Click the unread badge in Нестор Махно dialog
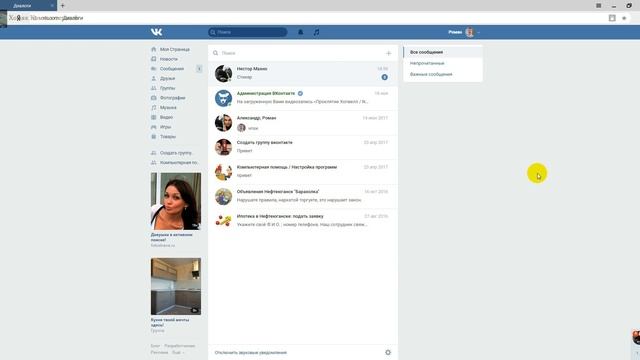640x360 pixels. click(384, 77)
